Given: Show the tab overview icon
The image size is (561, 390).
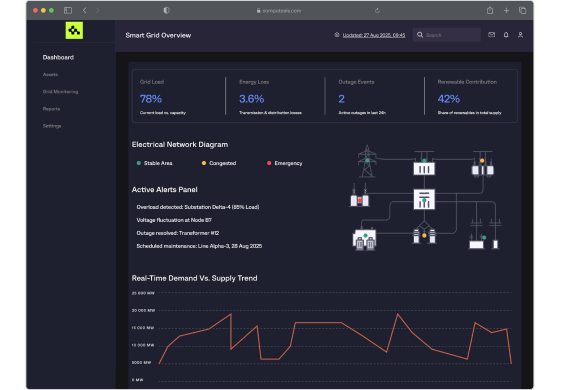Looking at the screenshot, I should pyautogui.click(x=522, y=10).
